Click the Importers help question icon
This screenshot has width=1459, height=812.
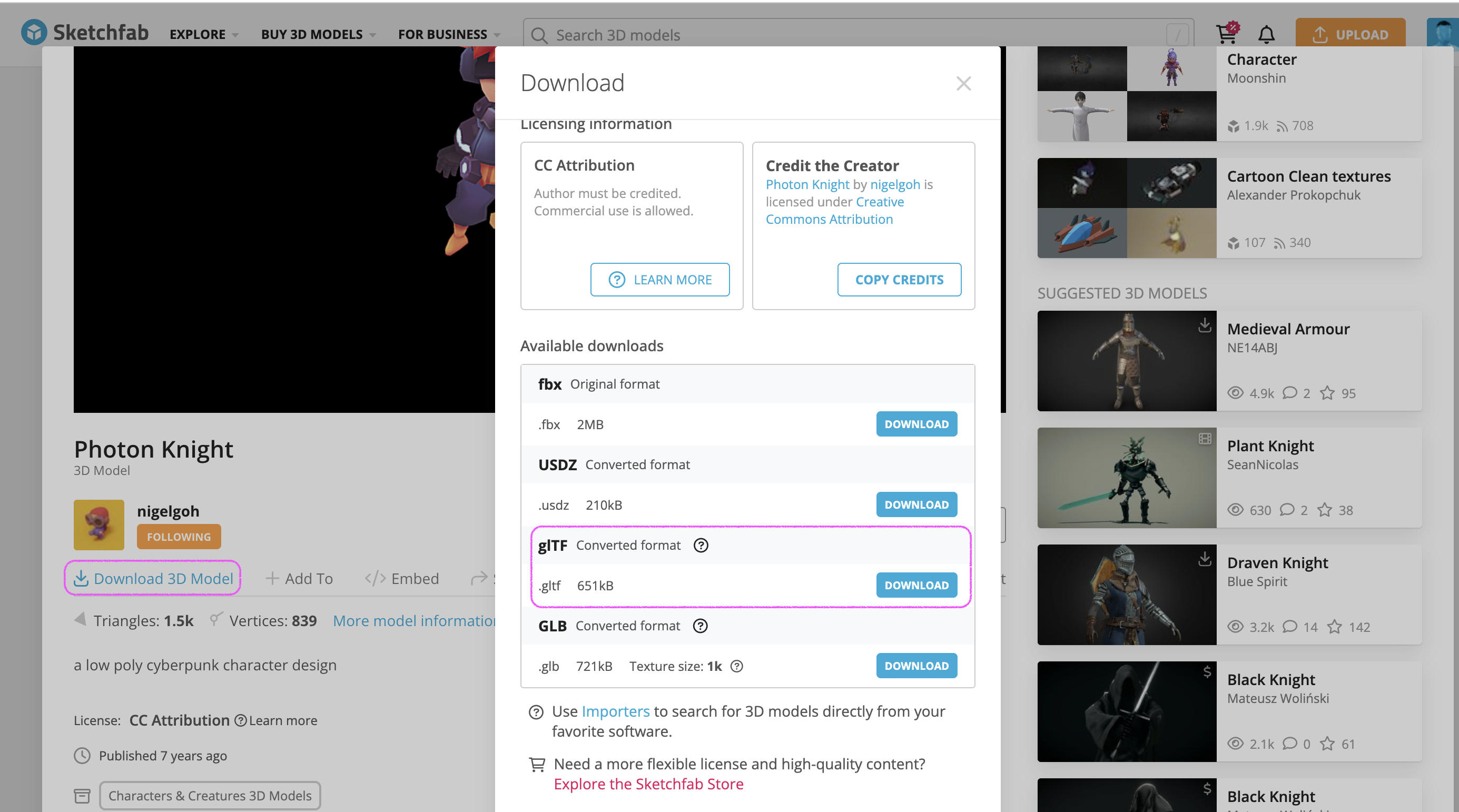(535, 712)
